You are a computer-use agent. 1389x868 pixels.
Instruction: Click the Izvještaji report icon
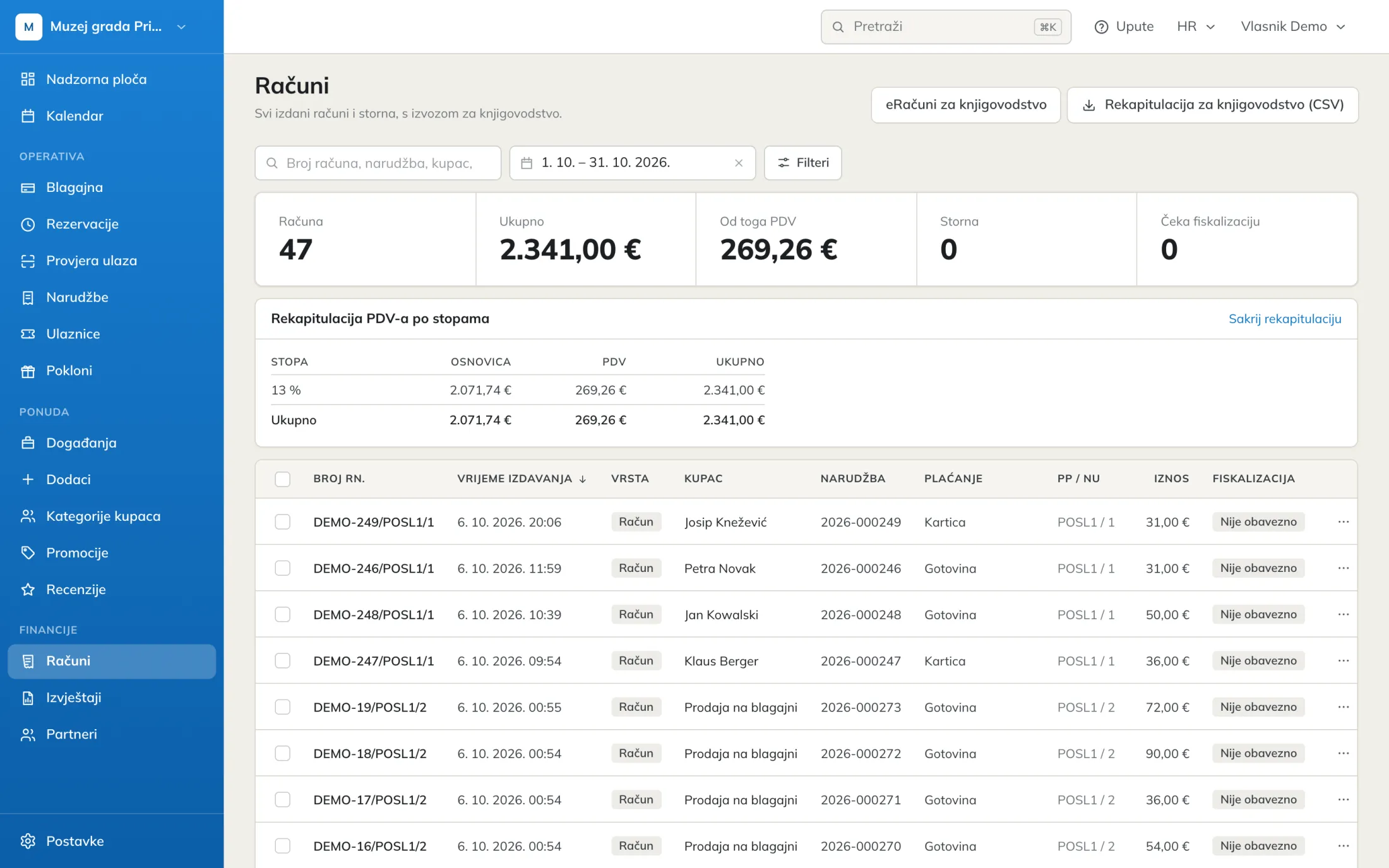point(28,698)
